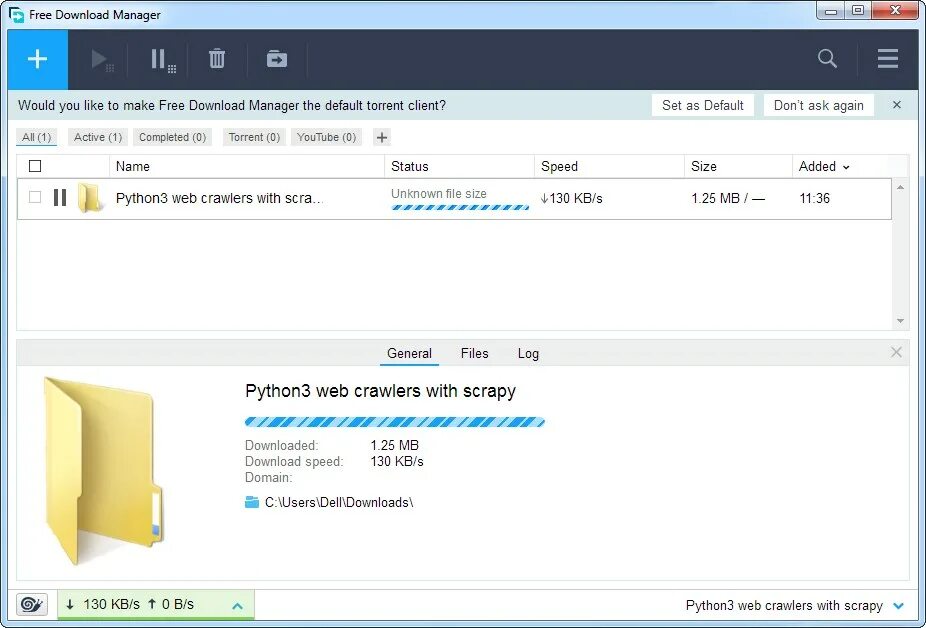Click the download list scrollbar down arrow
This screenshot has width=926, height=628.
point(900,321)
